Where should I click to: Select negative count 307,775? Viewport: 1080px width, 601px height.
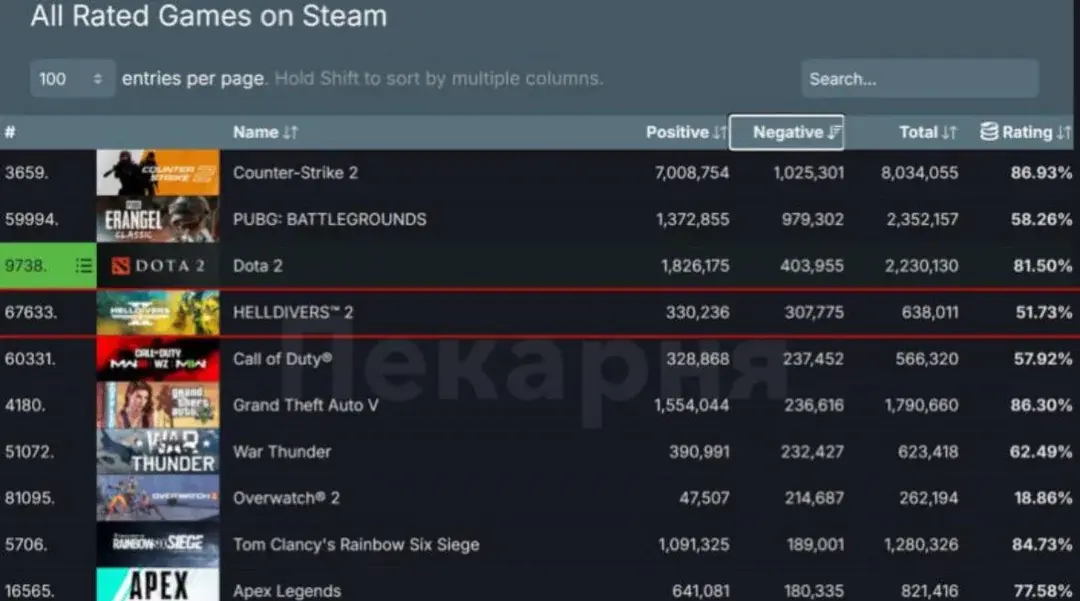814,313
